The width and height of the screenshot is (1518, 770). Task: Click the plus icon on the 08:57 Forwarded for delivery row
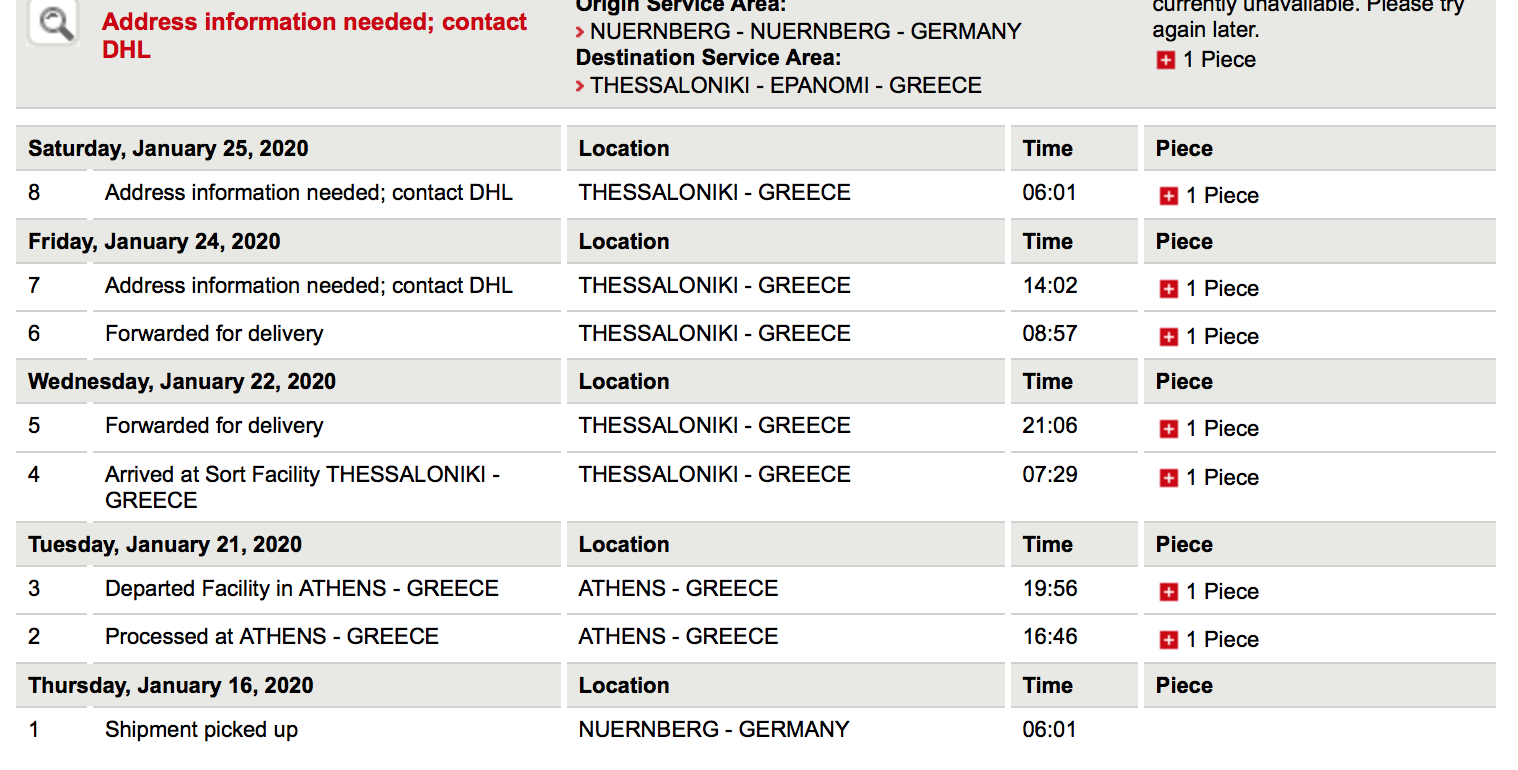coord(1168,337)
